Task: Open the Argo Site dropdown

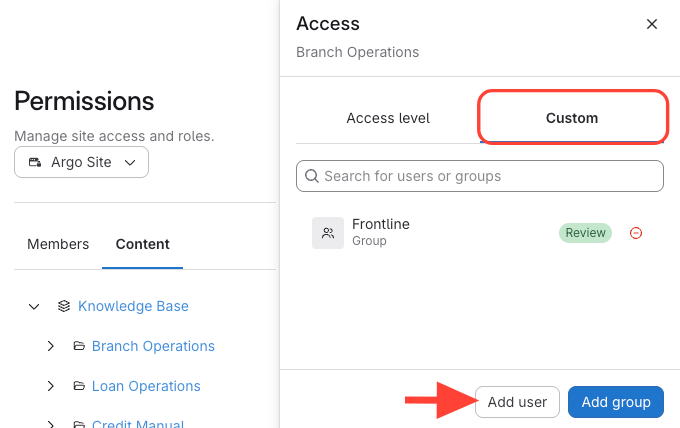Action: click(x=82, y=162)
